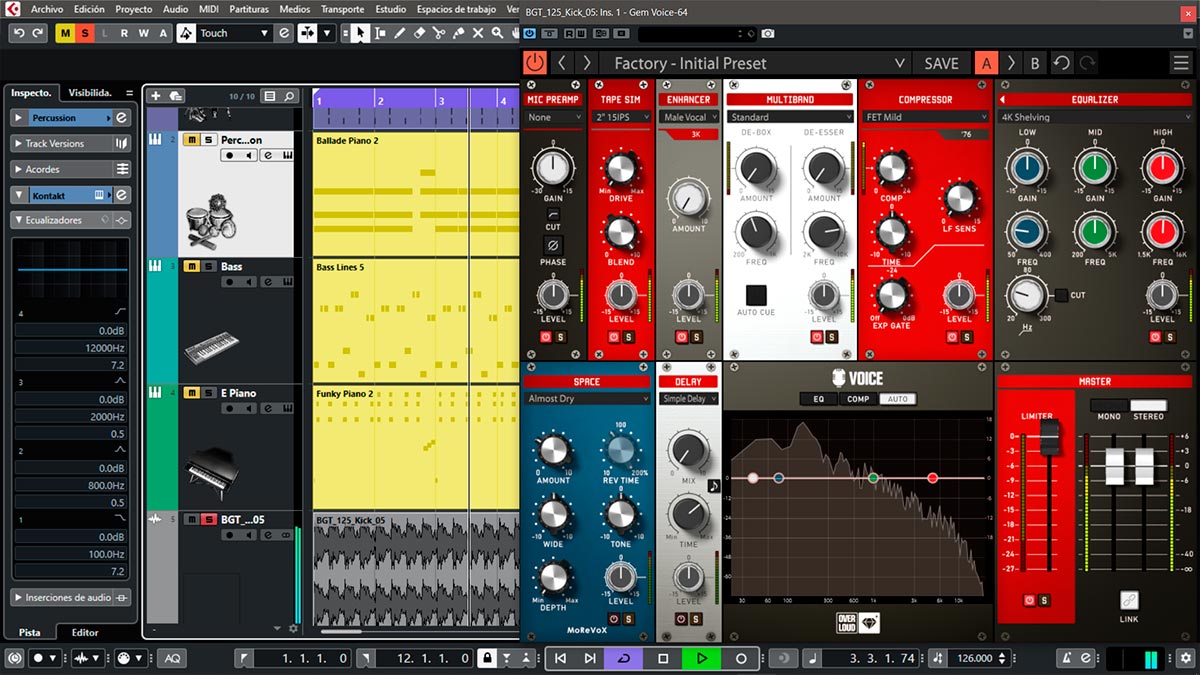Click the tempo value 126.000
1200x675 pixels.
pyautogui.click(x=974, y=658)
